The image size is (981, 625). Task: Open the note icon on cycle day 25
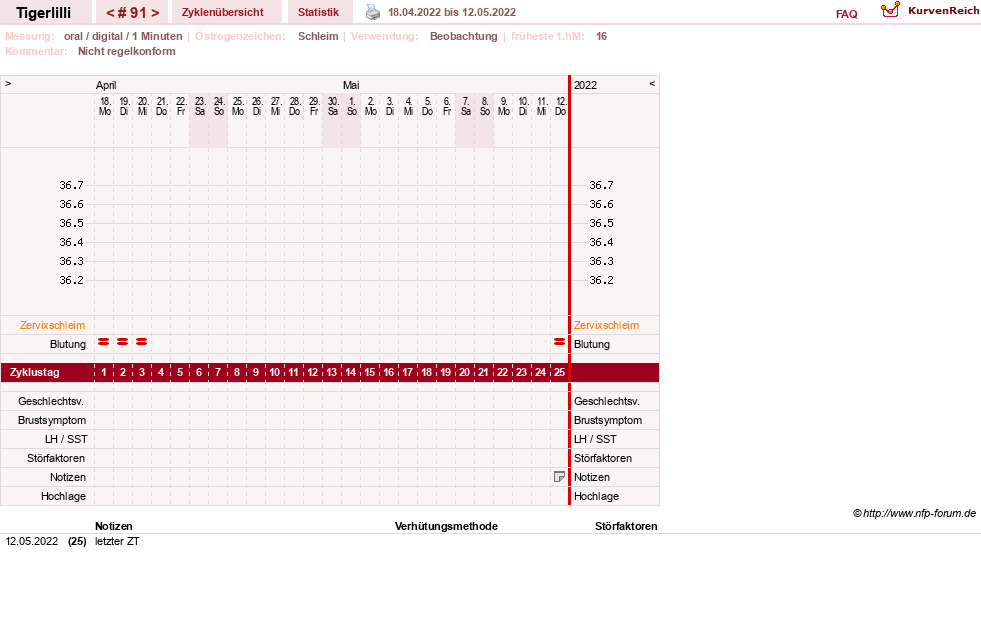559,477
